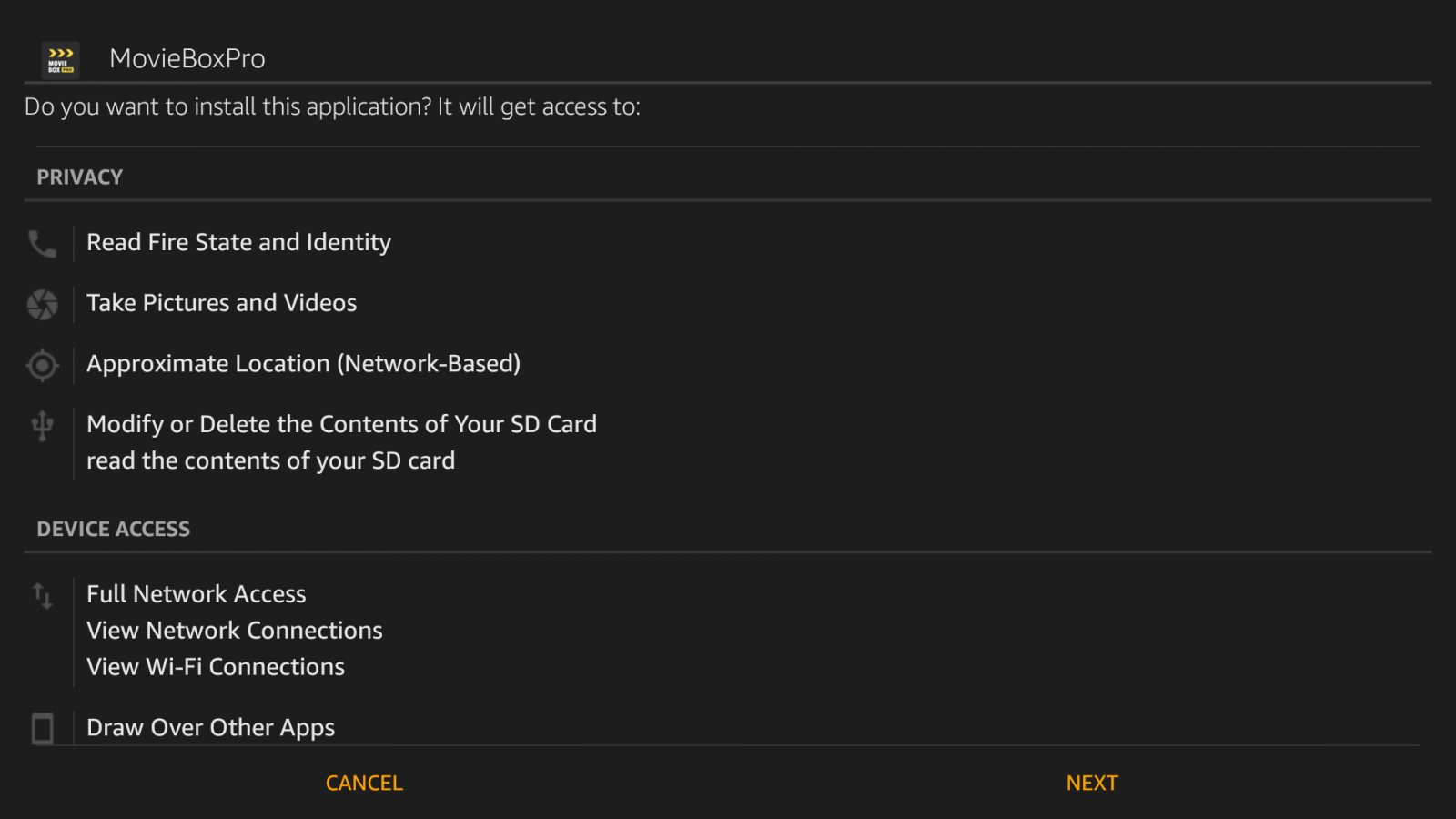Select Modify or Delete SD Card Contents
Image resolution: width=1456 pixels, height=819 pixels.
click(341, 424)
